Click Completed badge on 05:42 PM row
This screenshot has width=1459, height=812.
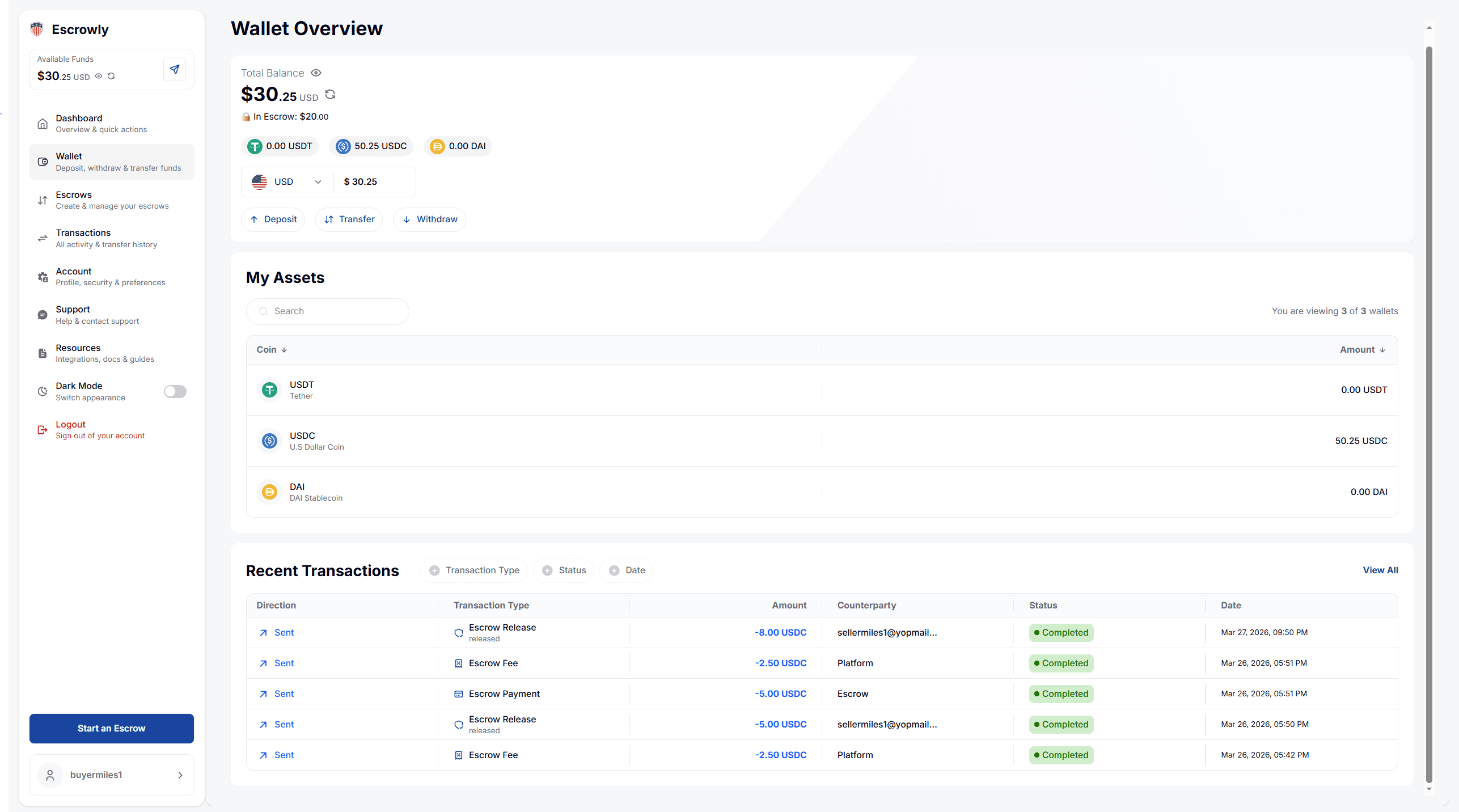tap(1061, 755)
